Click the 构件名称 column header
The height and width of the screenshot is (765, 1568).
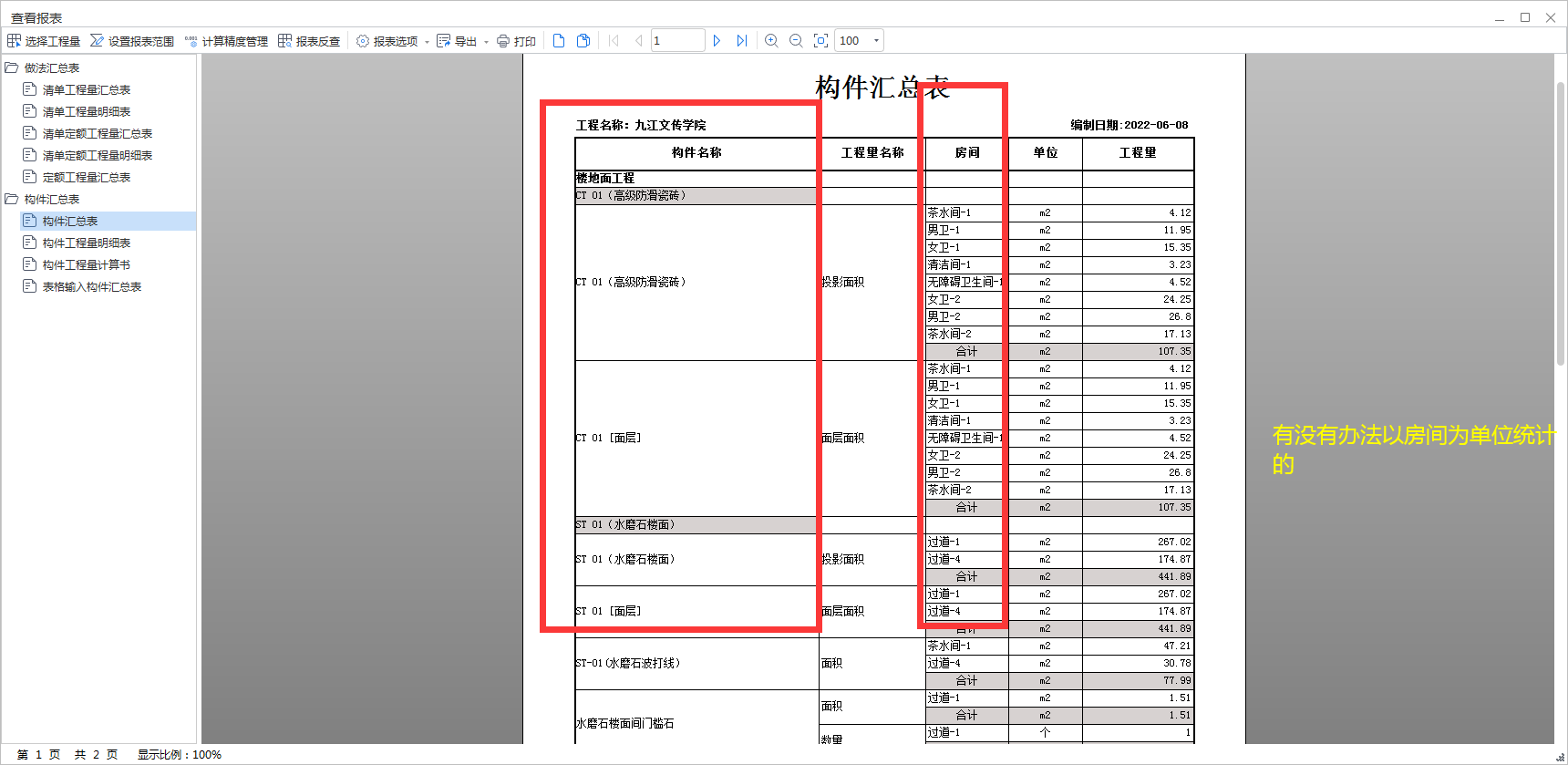(696, 153)
